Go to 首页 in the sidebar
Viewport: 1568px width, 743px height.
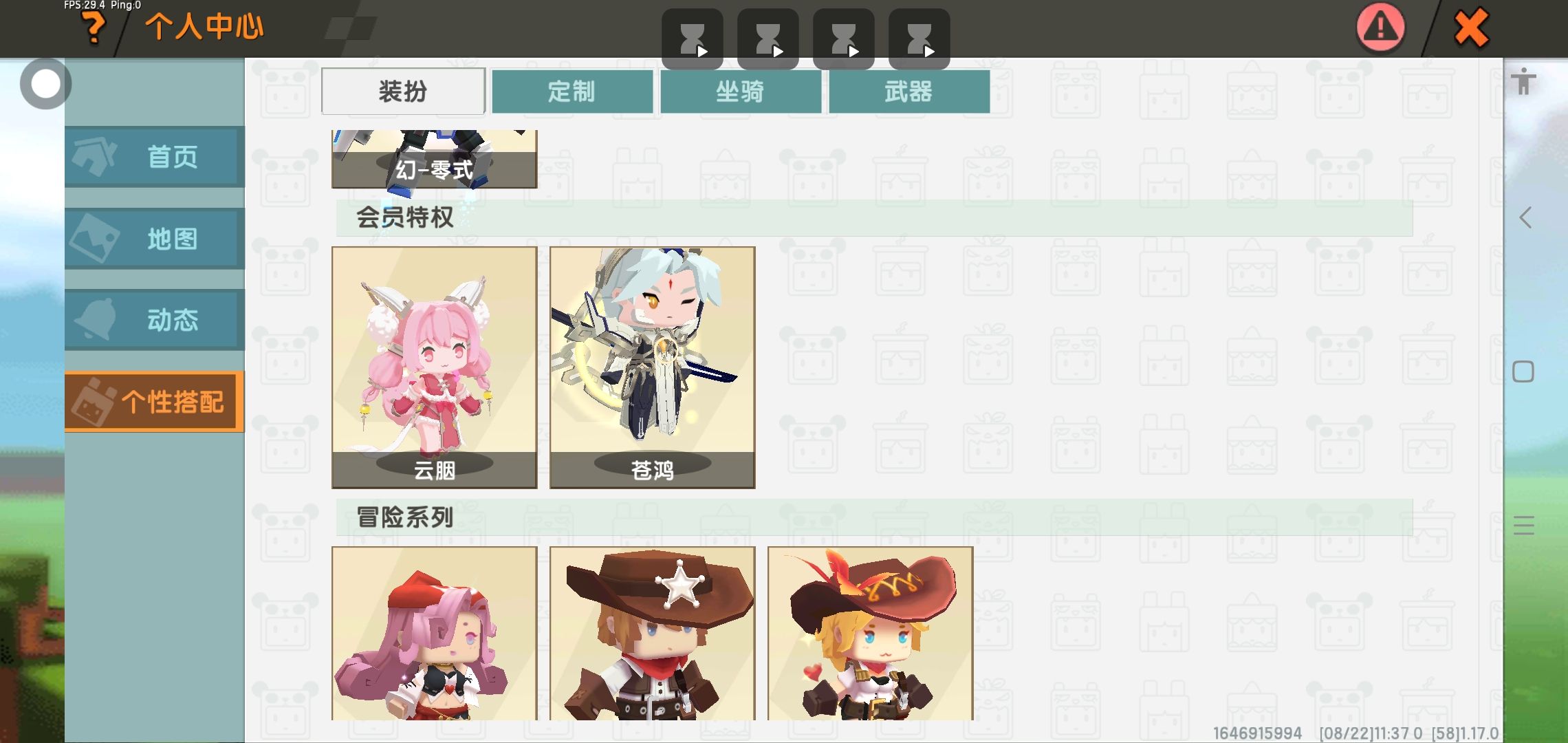coord(155,157)
